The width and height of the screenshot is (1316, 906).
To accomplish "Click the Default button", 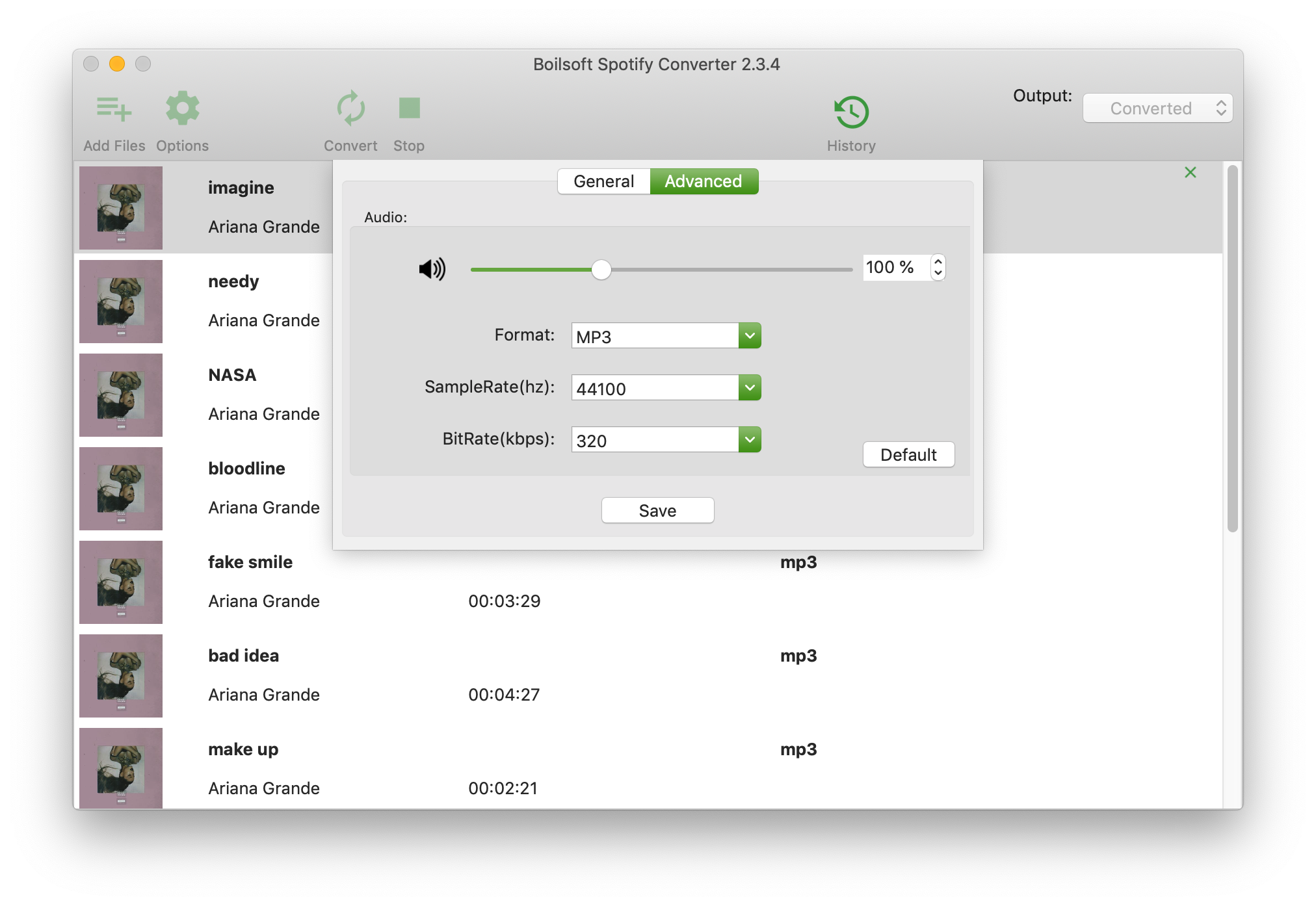I will [907, 454].
